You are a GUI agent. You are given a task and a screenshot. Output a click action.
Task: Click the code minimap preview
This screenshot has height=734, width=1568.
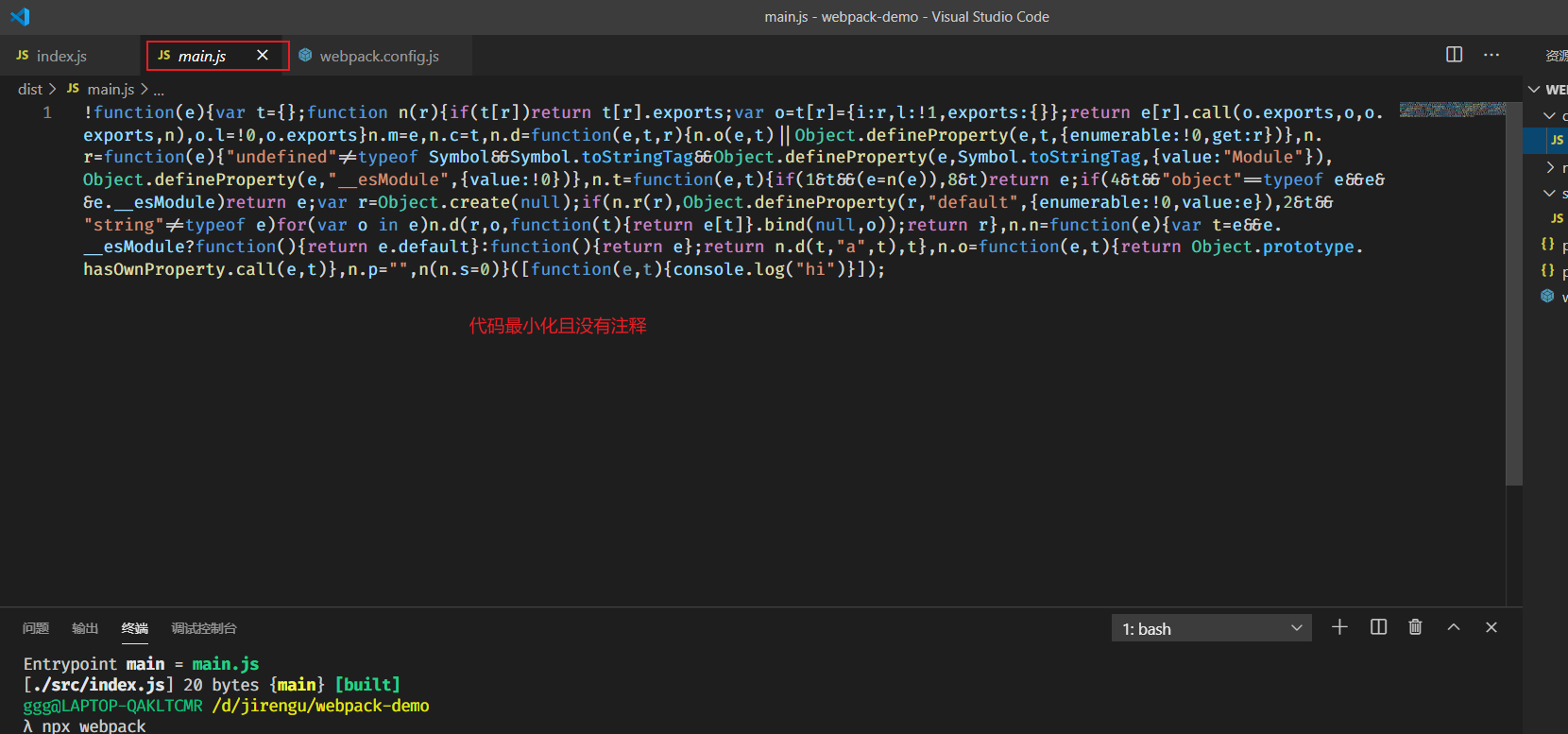(1452, 110)
